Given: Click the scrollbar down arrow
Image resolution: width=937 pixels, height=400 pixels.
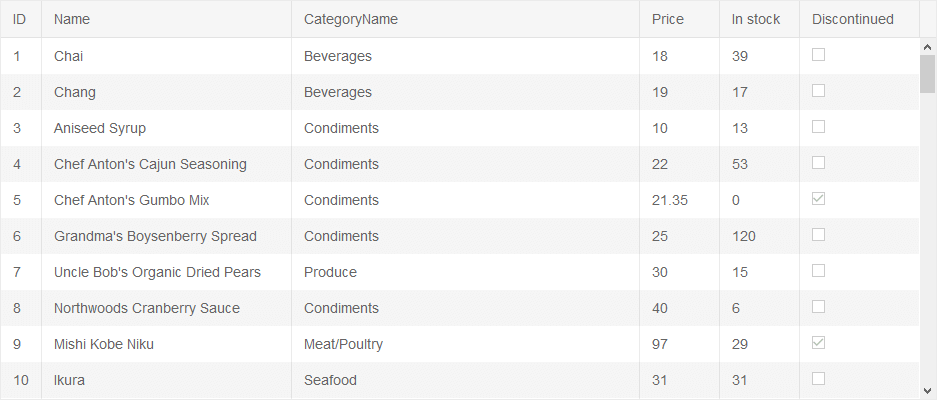Looking at the screenshot, I should tap(927, 388).
